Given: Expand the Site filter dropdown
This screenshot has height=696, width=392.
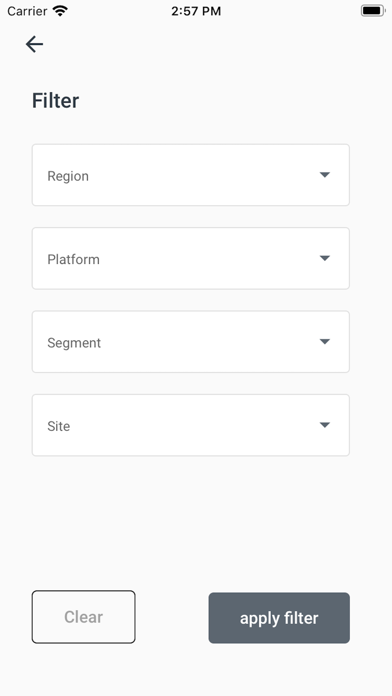Looking at the screenshot, I should point(191,425).
